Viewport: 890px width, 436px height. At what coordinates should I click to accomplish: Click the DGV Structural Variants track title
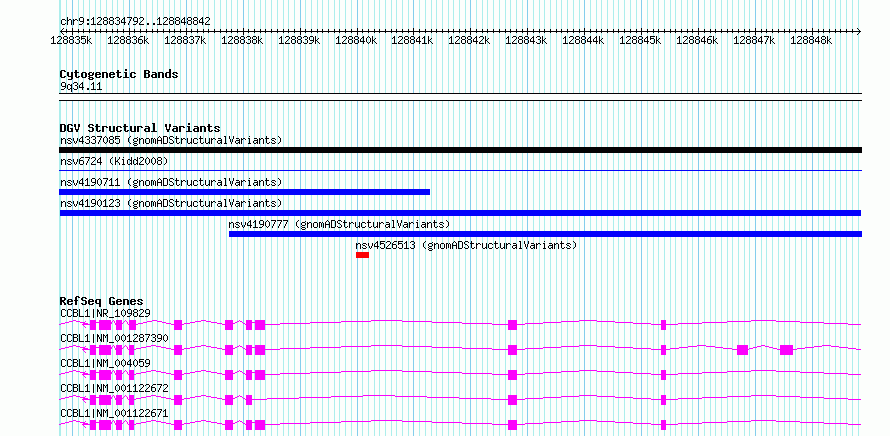point(140,128)
